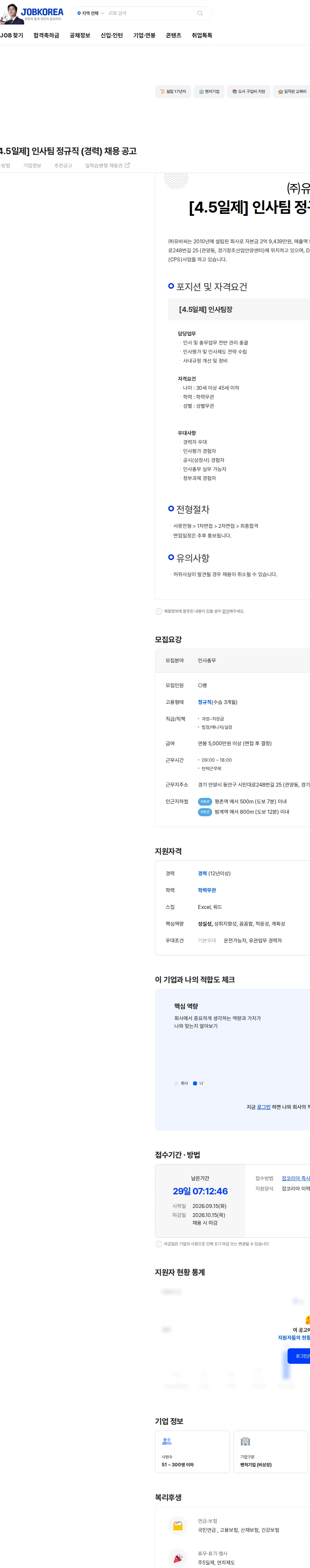Click the blue 로그인 button in 지원자 현황
The width and height of the screenshot is (310, 1568).
pyautogui.click(x=299, y=1356)
